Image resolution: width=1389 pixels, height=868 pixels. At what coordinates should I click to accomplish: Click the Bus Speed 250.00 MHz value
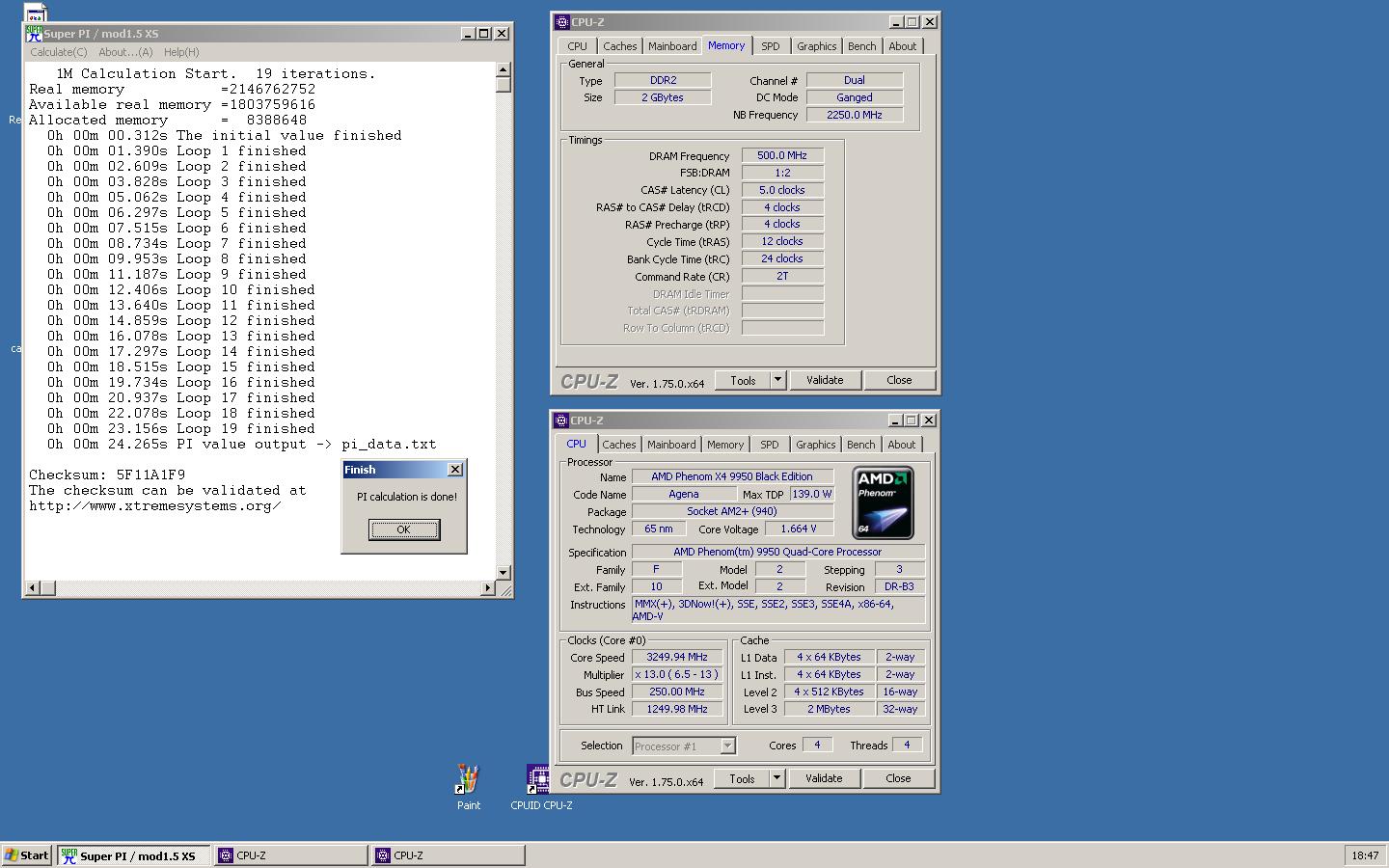pyautogui.click(x=677, y=692)
